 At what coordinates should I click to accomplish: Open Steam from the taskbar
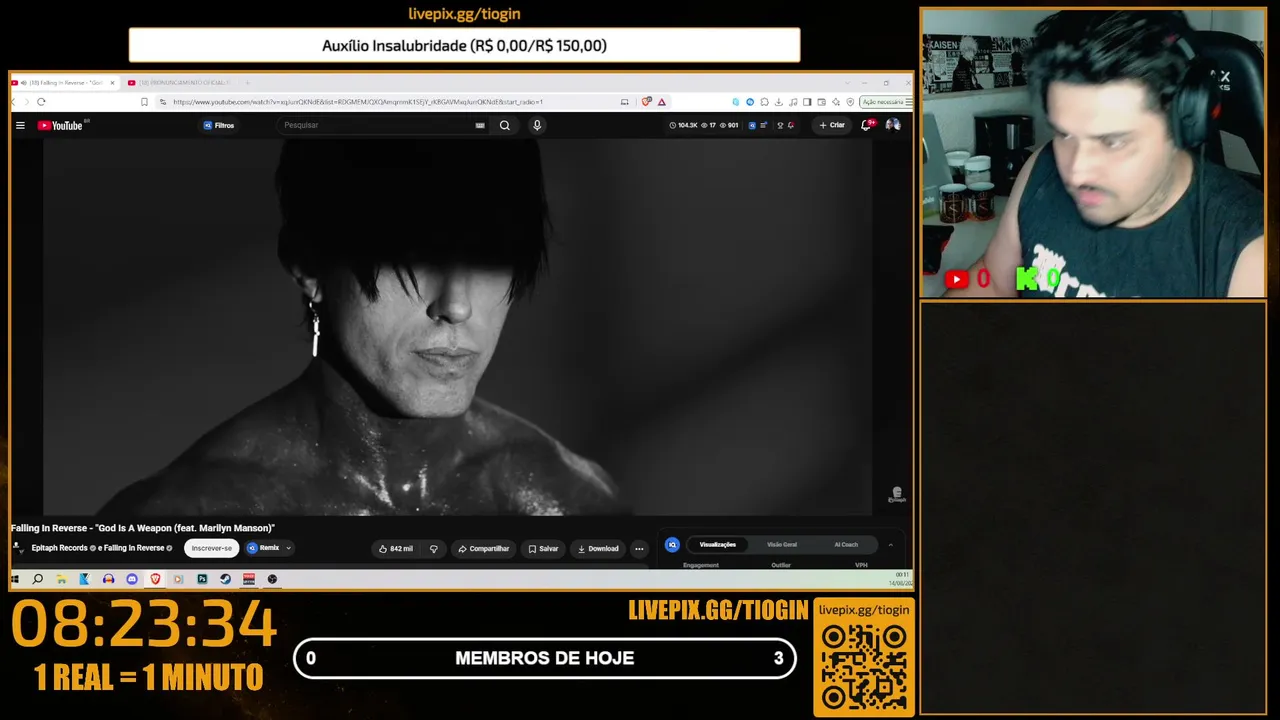click(x=225, y=579)
